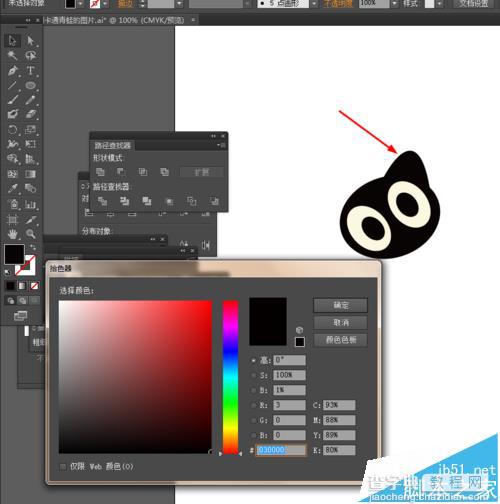Open brush definition dropdown arrow
500x504 pixels.
click(314, 4)
